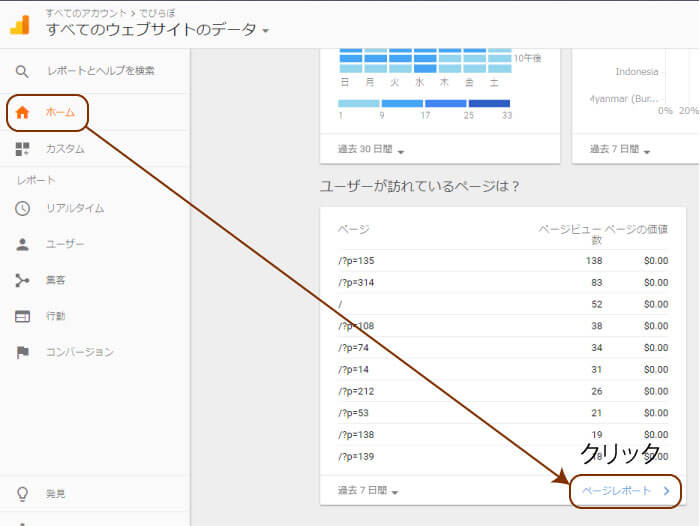
Task: Click page row /?p=314
Action: pos(503,283)
